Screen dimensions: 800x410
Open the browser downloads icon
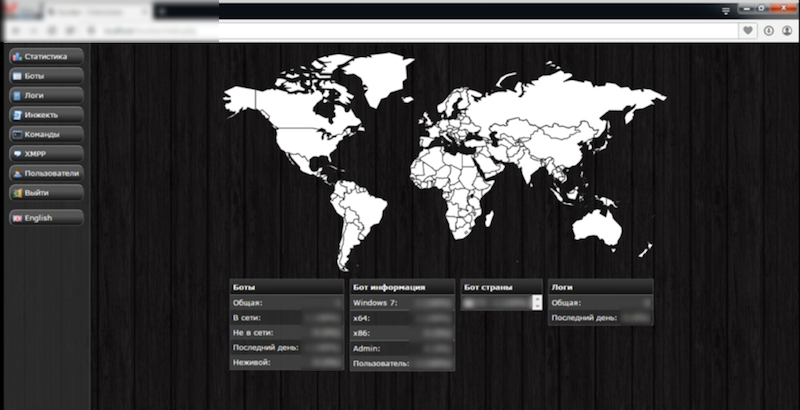[x=768, y=31]
